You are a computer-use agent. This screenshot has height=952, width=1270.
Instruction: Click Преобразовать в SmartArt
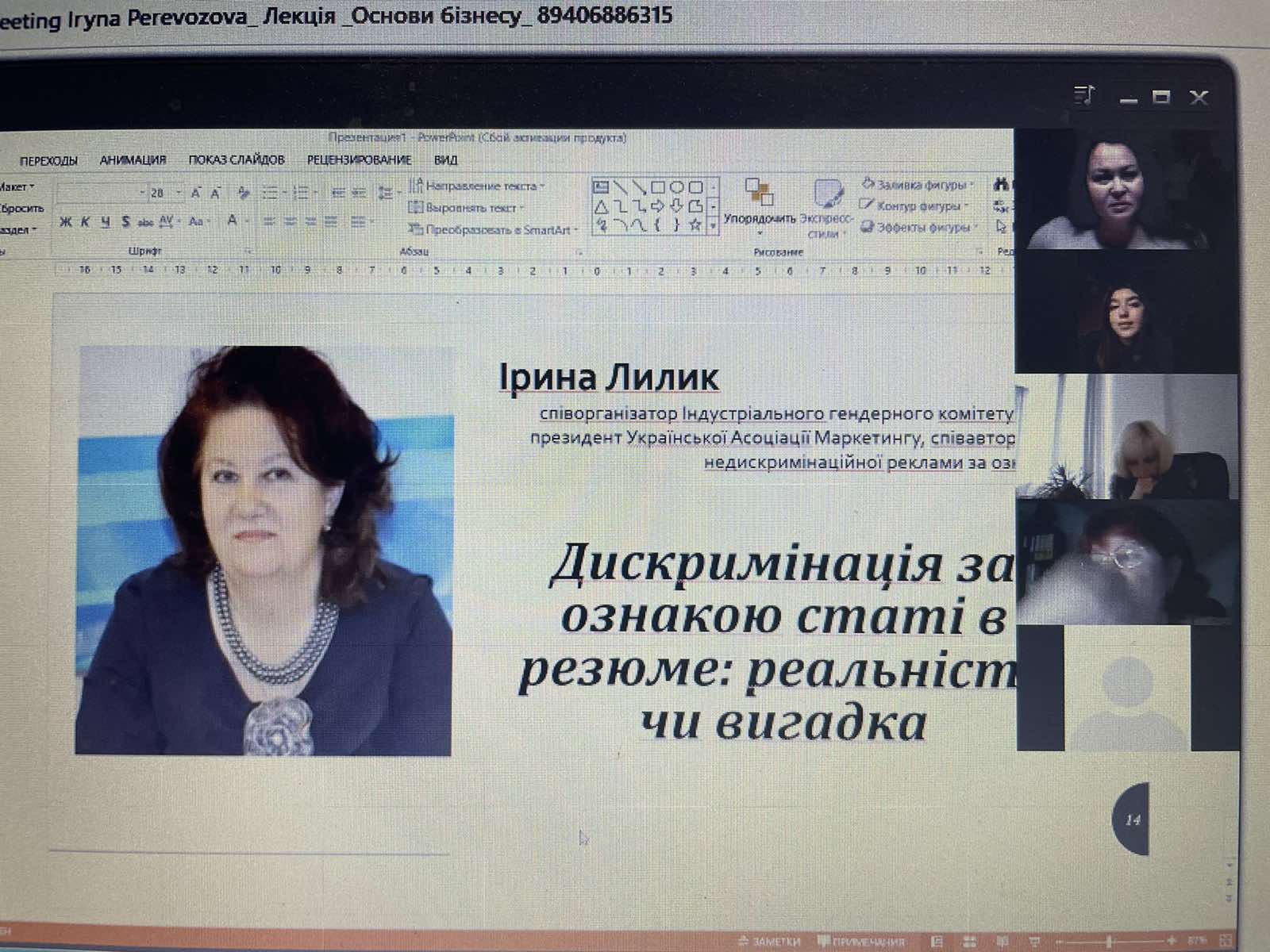pyautogui.click(x=494, y=230)
